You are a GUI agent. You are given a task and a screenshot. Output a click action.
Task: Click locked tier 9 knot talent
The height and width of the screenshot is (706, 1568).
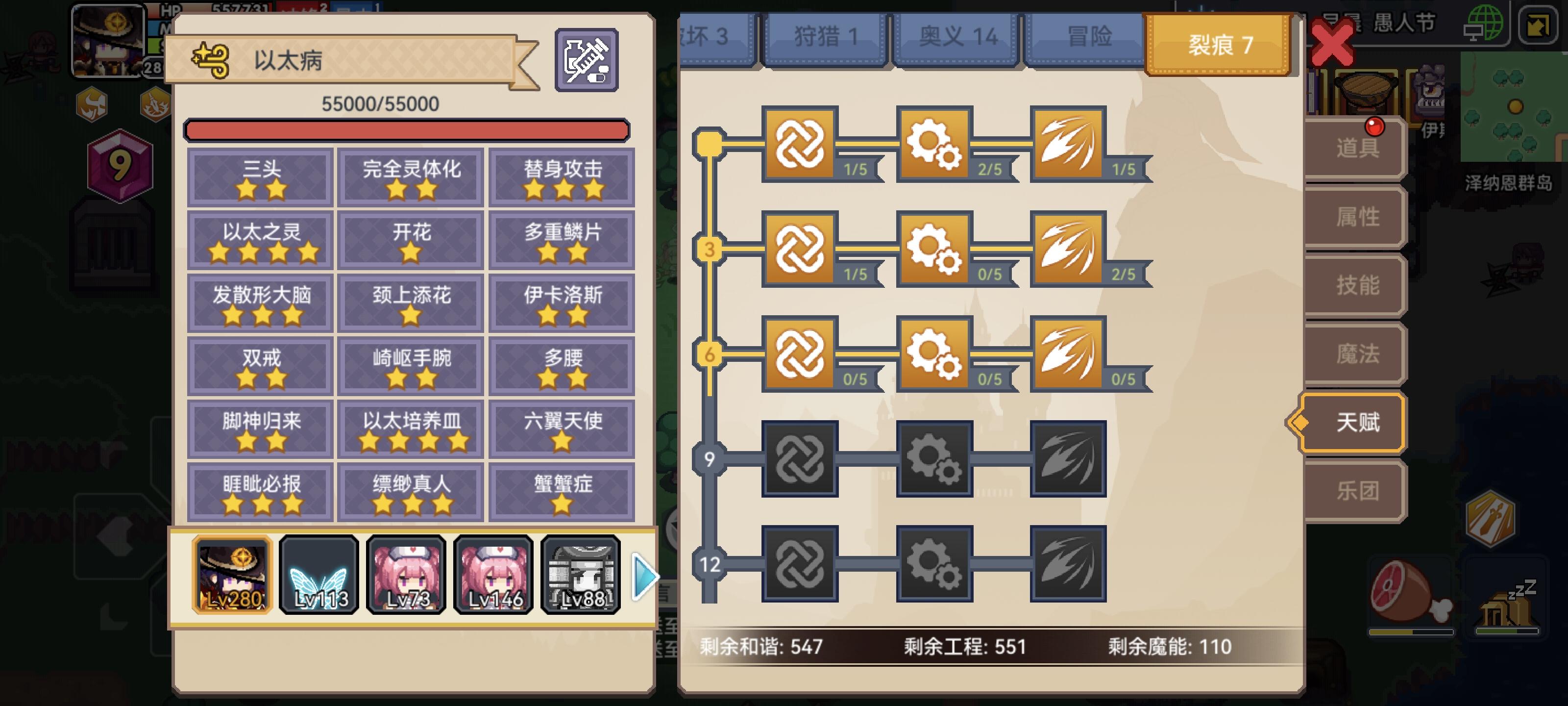(x=799, y=458)
